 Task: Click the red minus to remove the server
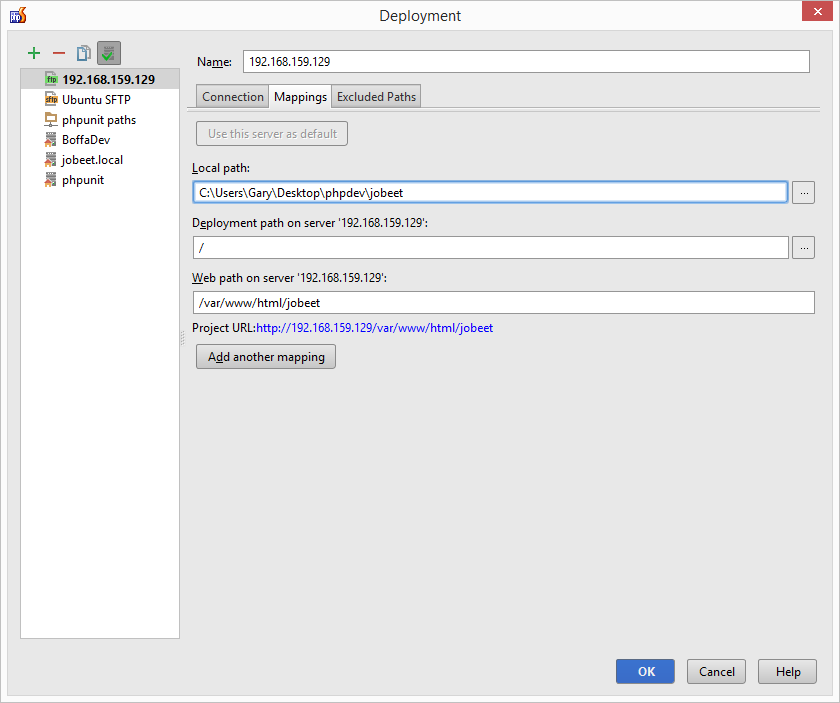tap(59, 53)
